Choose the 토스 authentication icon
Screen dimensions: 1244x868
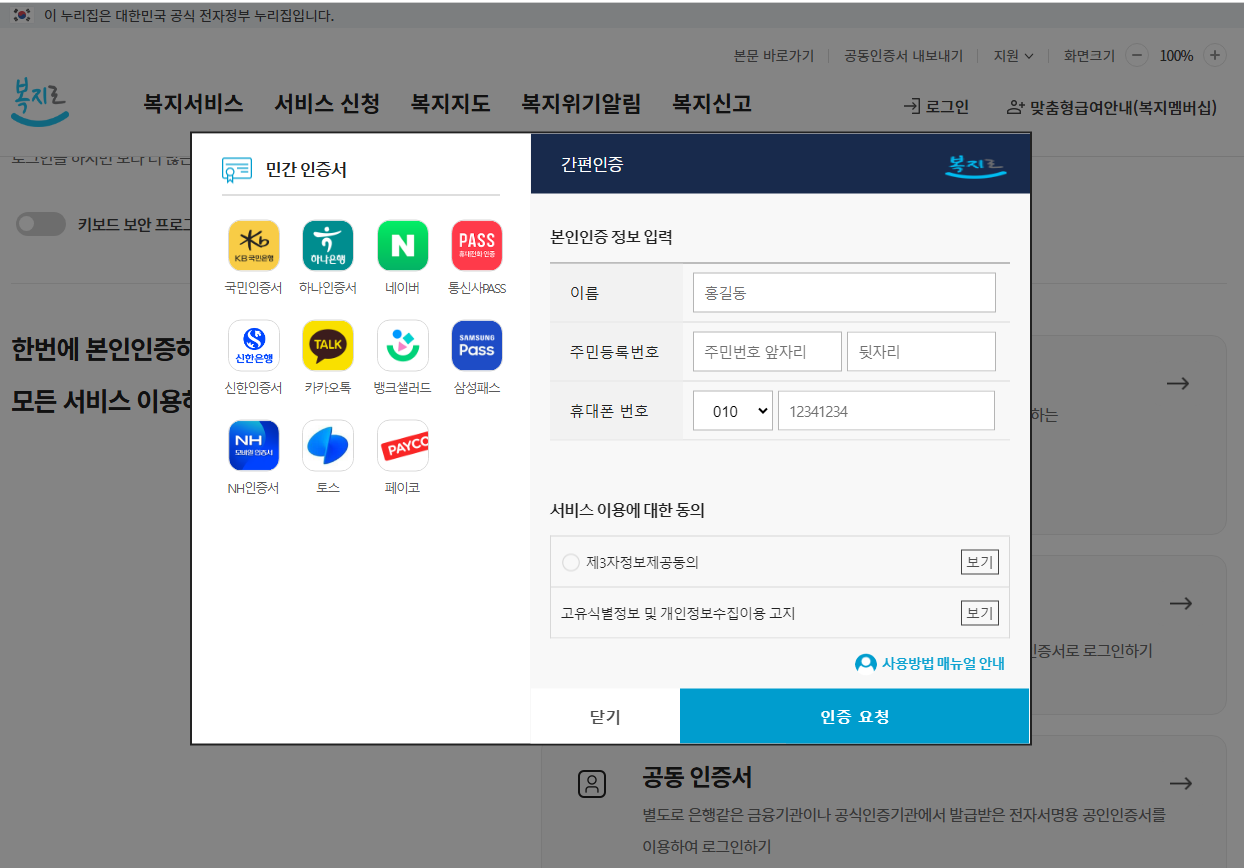(328, 446)
